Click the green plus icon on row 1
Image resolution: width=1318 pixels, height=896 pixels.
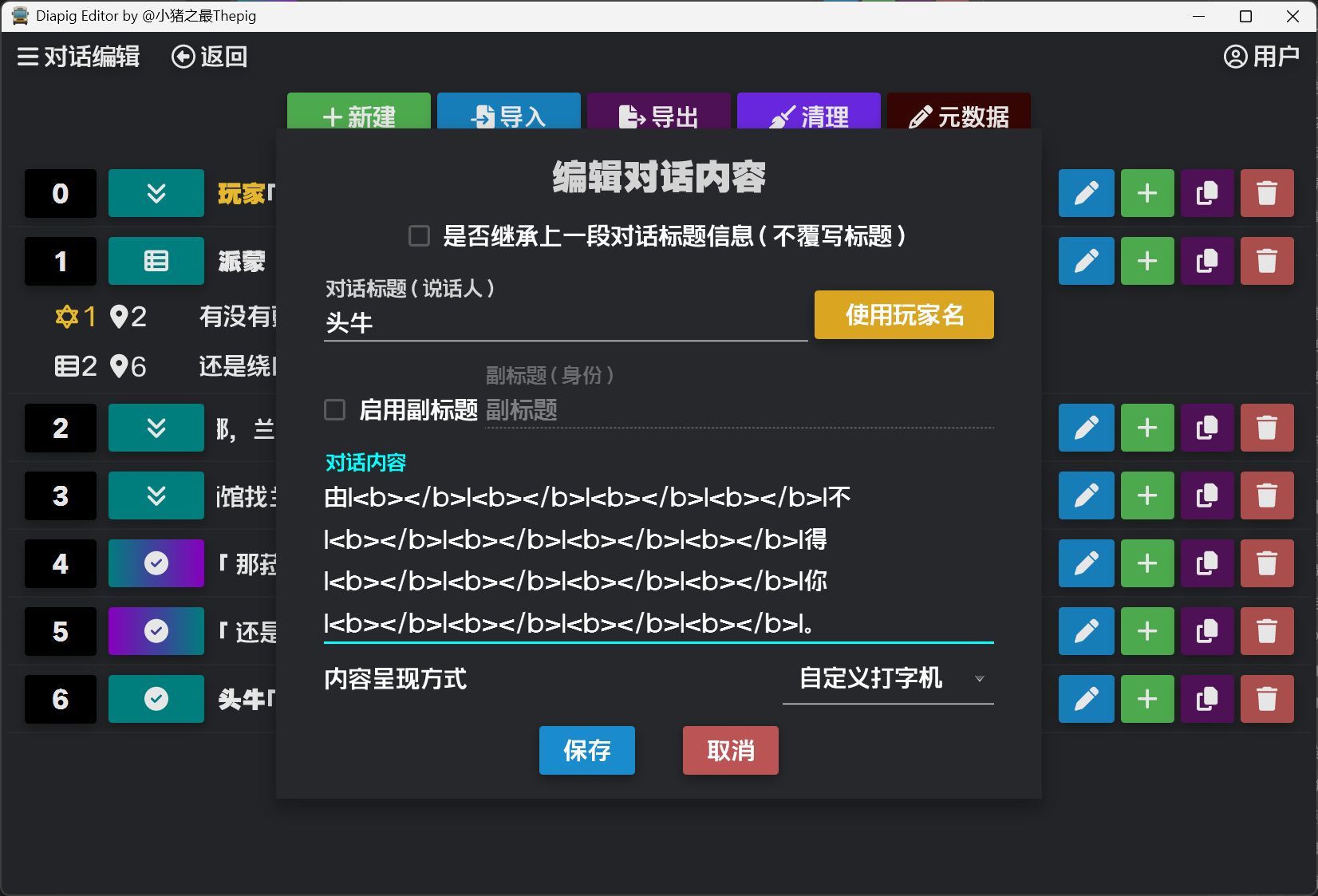pos(1146,261)
